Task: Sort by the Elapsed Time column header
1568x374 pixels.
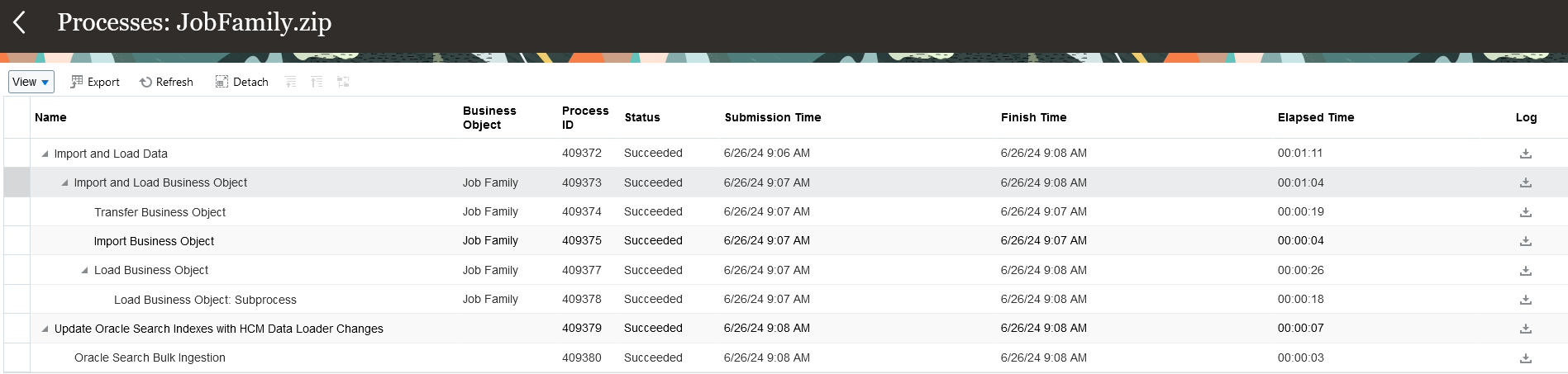Action: [x=1316, y=117]
